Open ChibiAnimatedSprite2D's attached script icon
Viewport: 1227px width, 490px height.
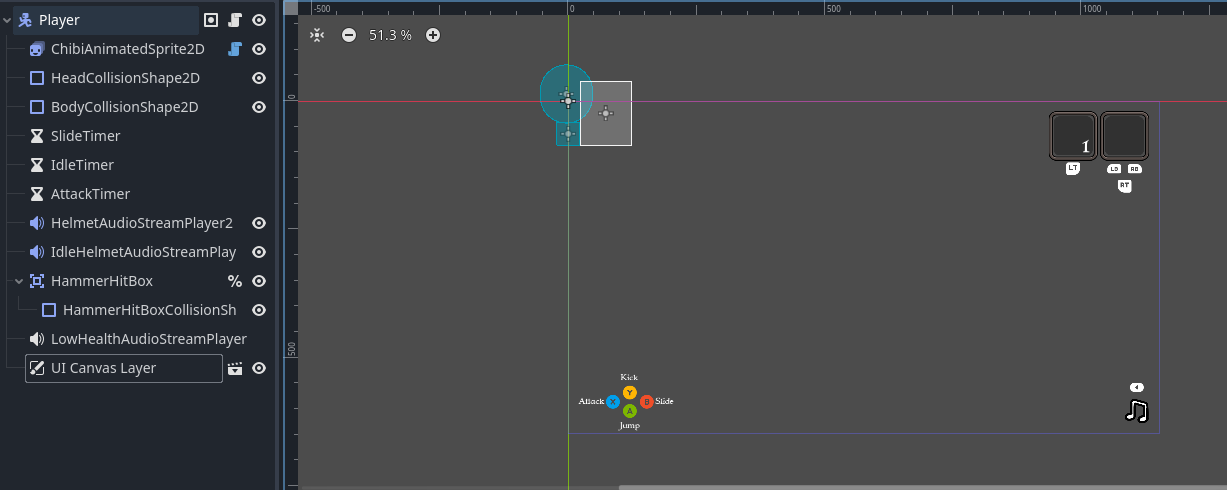pos(235,49)
